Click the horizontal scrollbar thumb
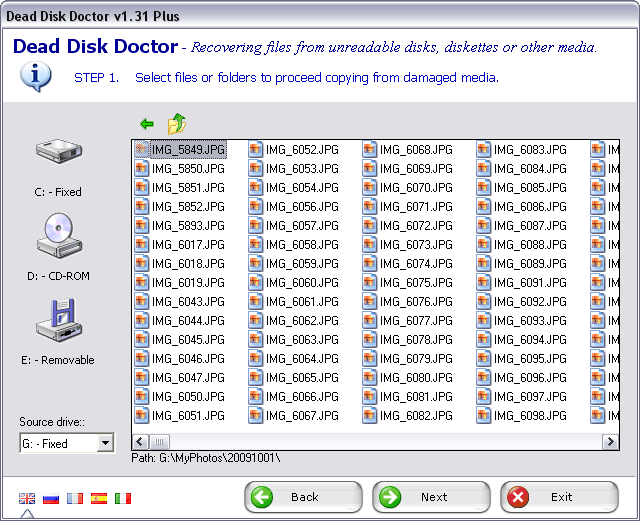Screen dimensions: 640x521 [x=159, y=441]
